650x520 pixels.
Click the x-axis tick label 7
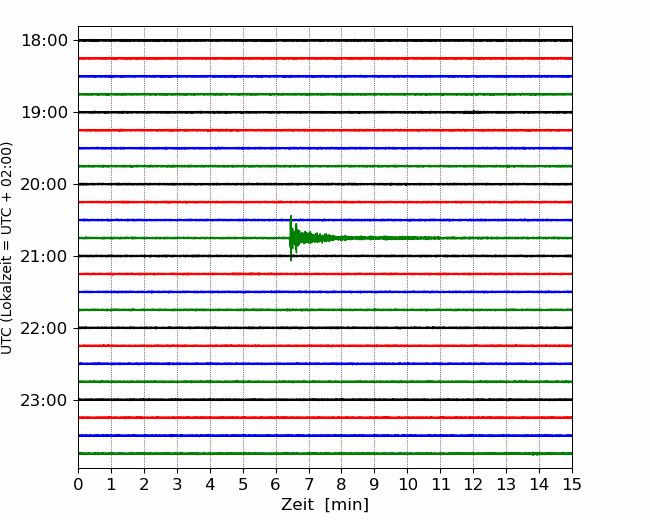(309, 484)
